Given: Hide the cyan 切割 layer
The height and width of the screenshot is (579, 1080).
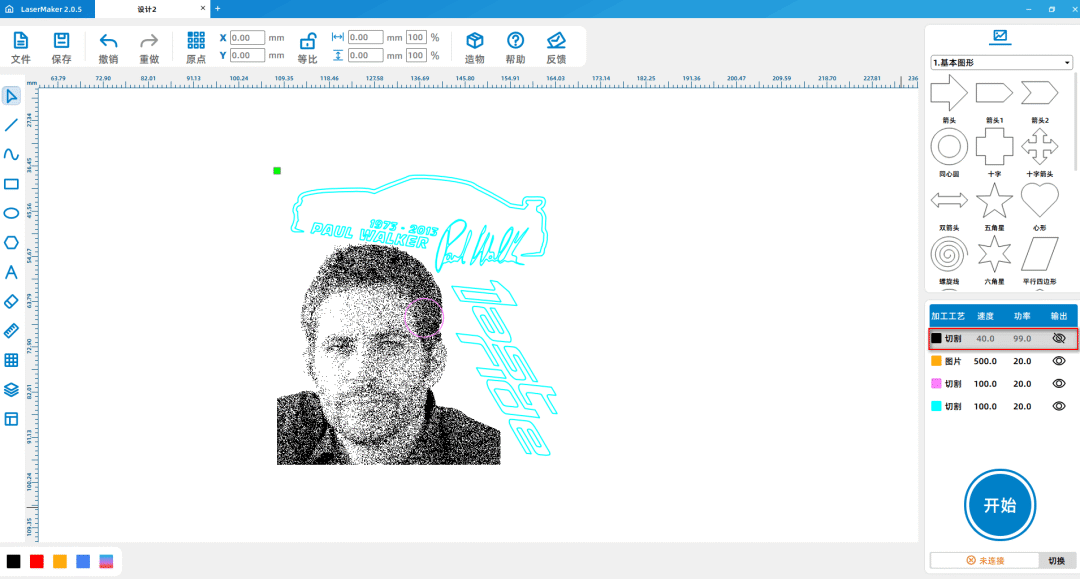Looking at the screenshot, I should click(x=1059, y=406).
